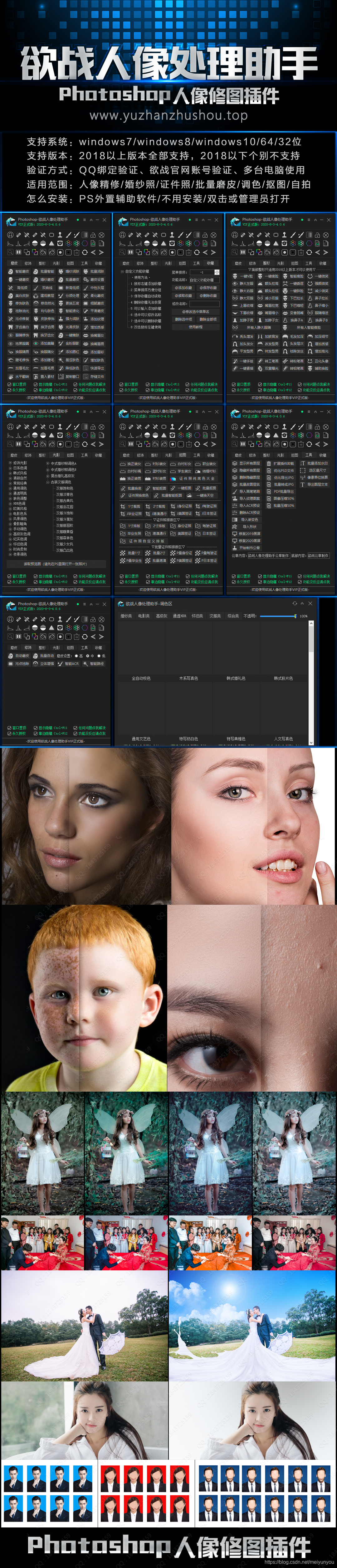Image resolution: width=337 pixels, height=1568 pixels.
Task: Switch to 高级灰 tab in 调色区
Action: tap(161, 616)
